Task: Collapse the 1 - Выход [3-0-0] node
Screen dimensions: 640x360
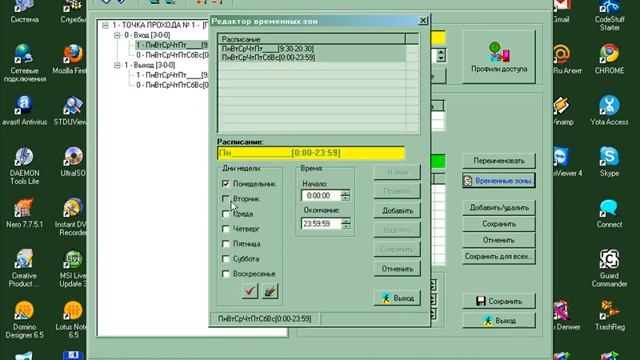Action: coord(117,65)
